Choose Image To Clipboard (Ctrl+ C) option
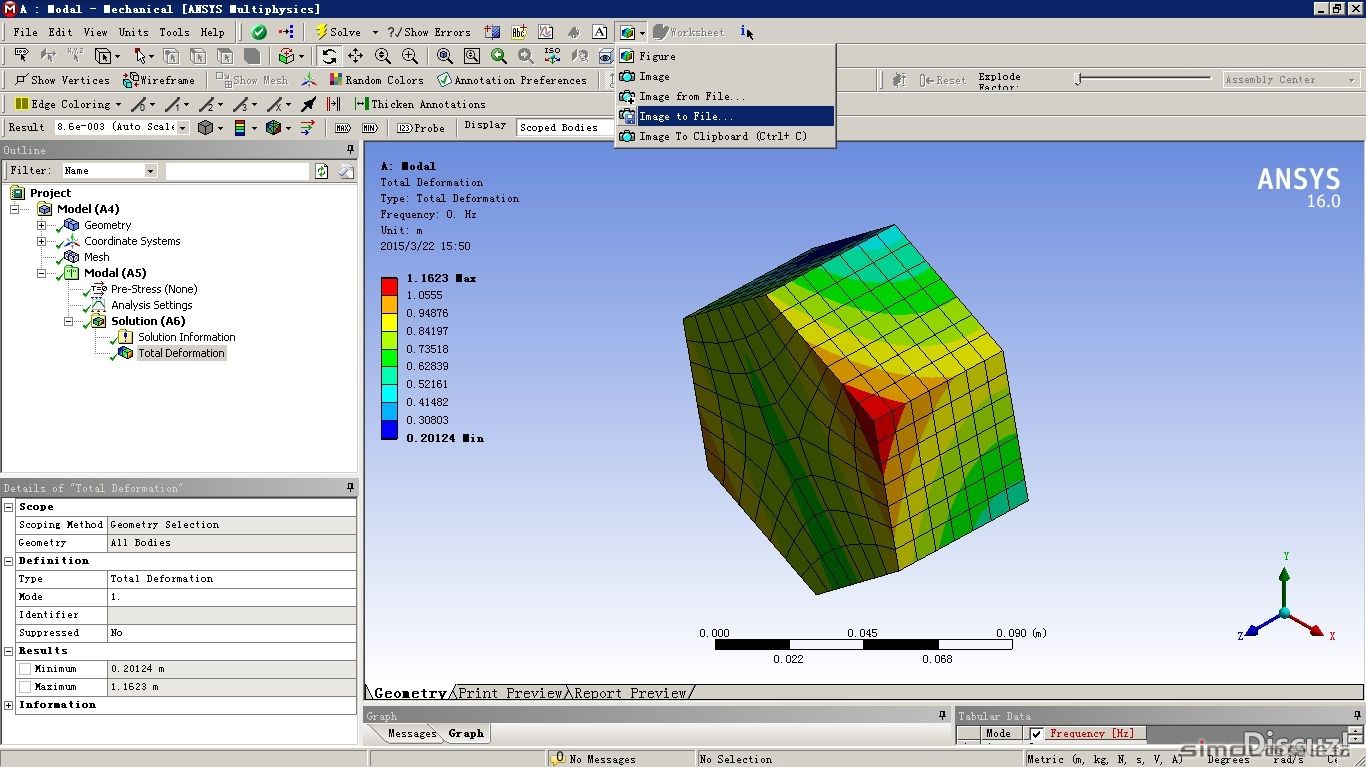Image resolution: width=1366 pixels, height=768 pixels. (x=725, y=136)
